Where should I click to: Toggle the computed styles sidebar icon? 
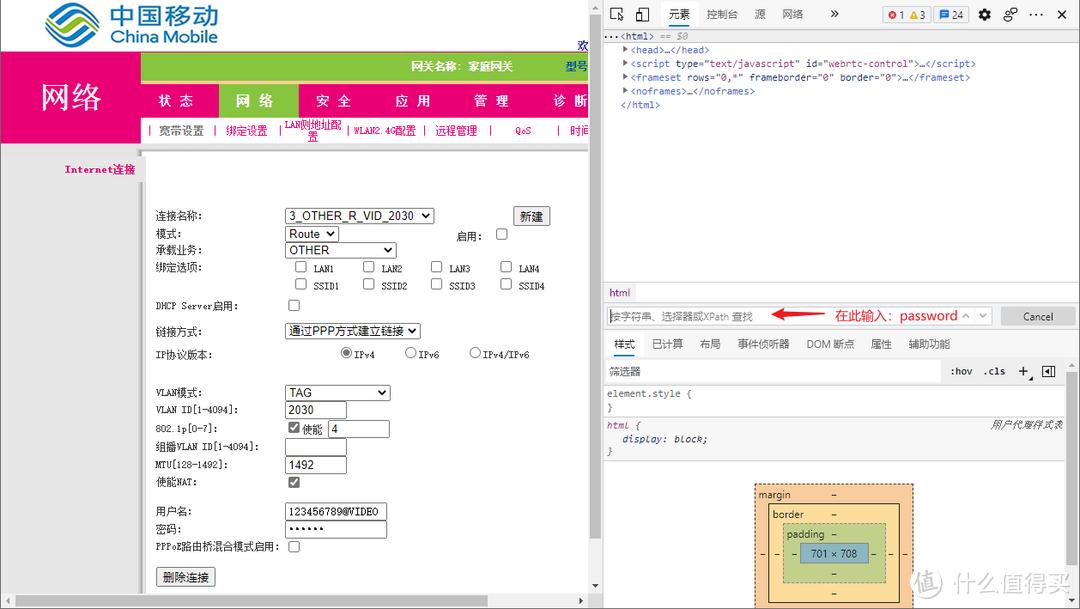tap(1048, 371)
